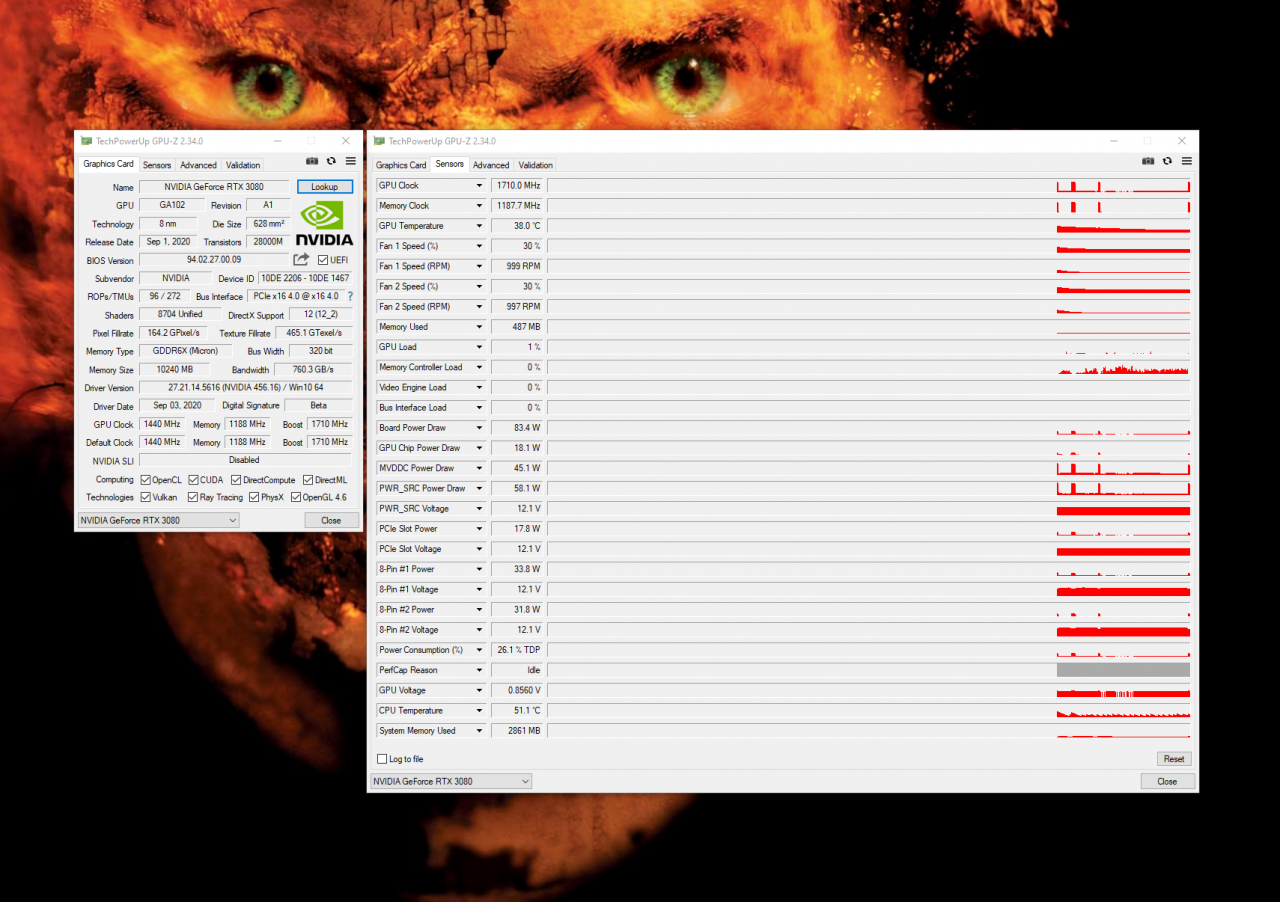Viewport: 1280px width, 902px height.
Task: Toggle the PhysX checkbox
Action: point(254,497)
